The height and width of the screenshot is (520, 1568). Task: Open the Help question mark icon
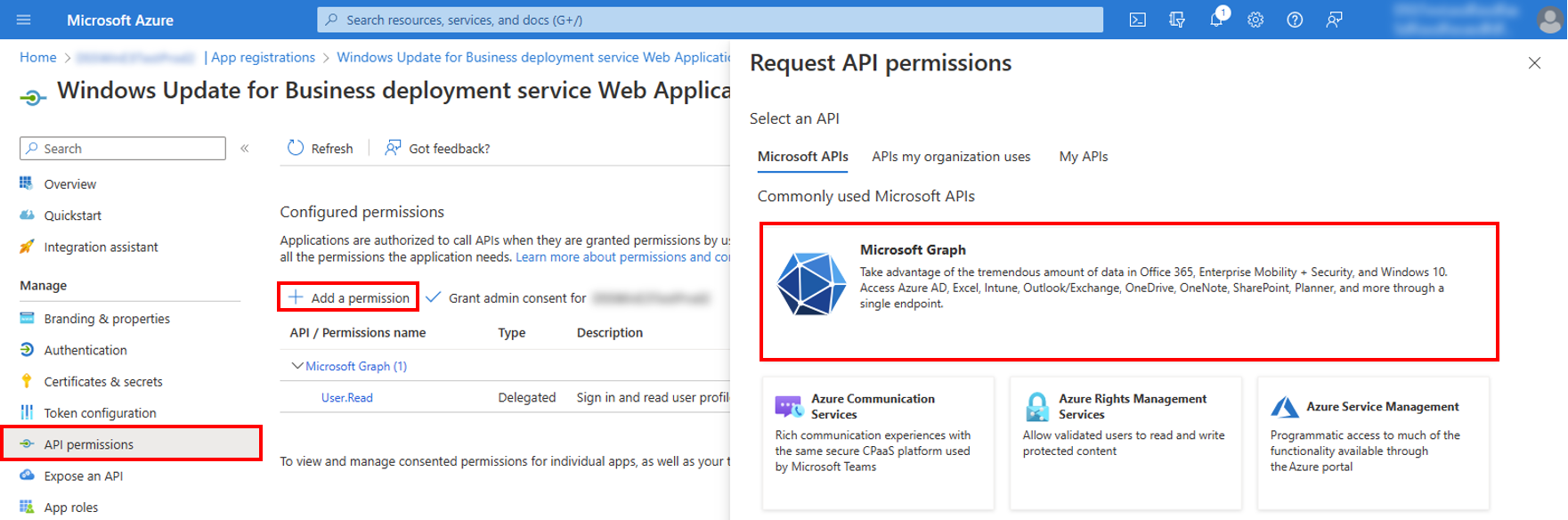1295,20
